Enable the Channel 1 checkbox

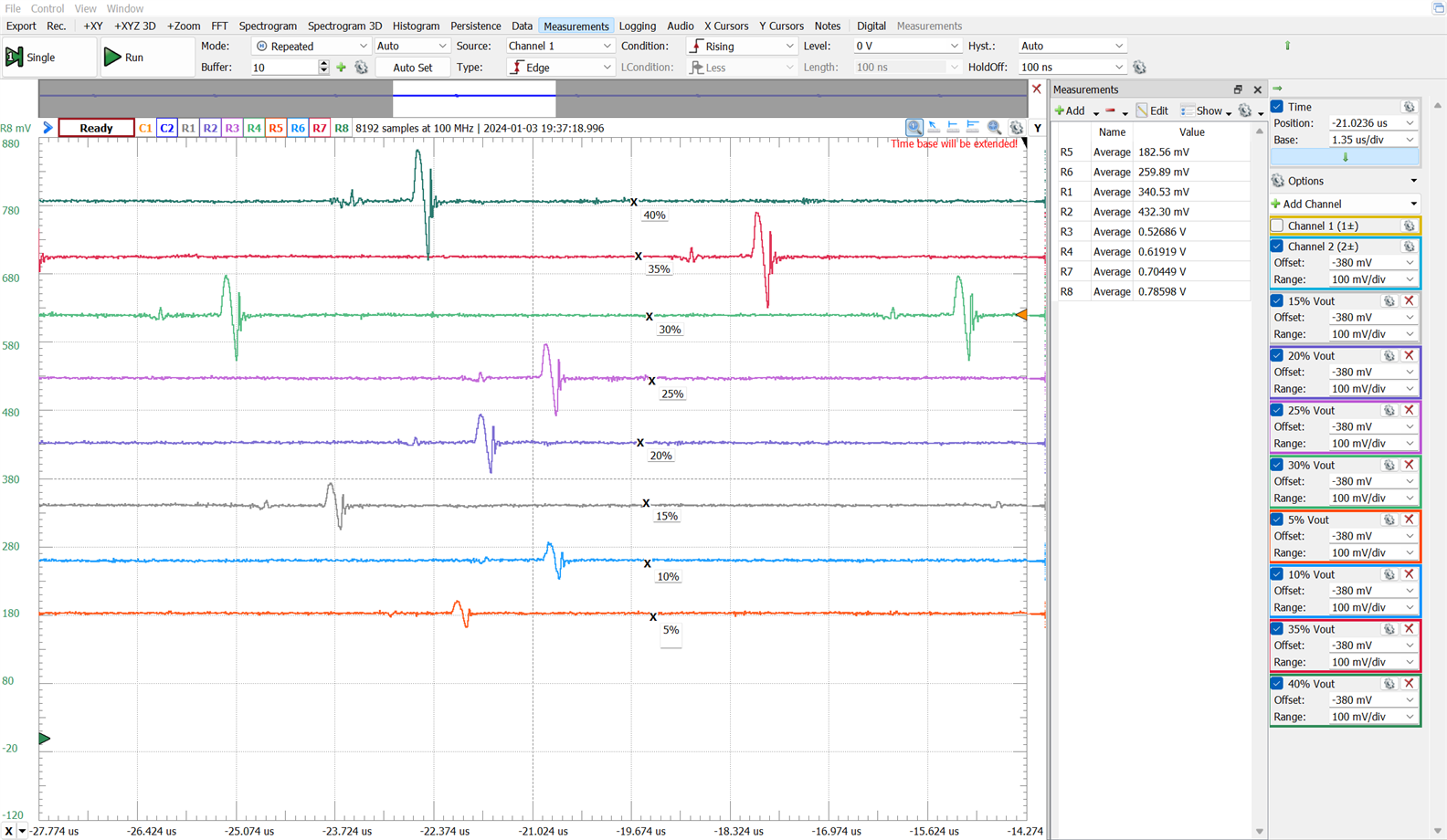[x=1277, y=226]
